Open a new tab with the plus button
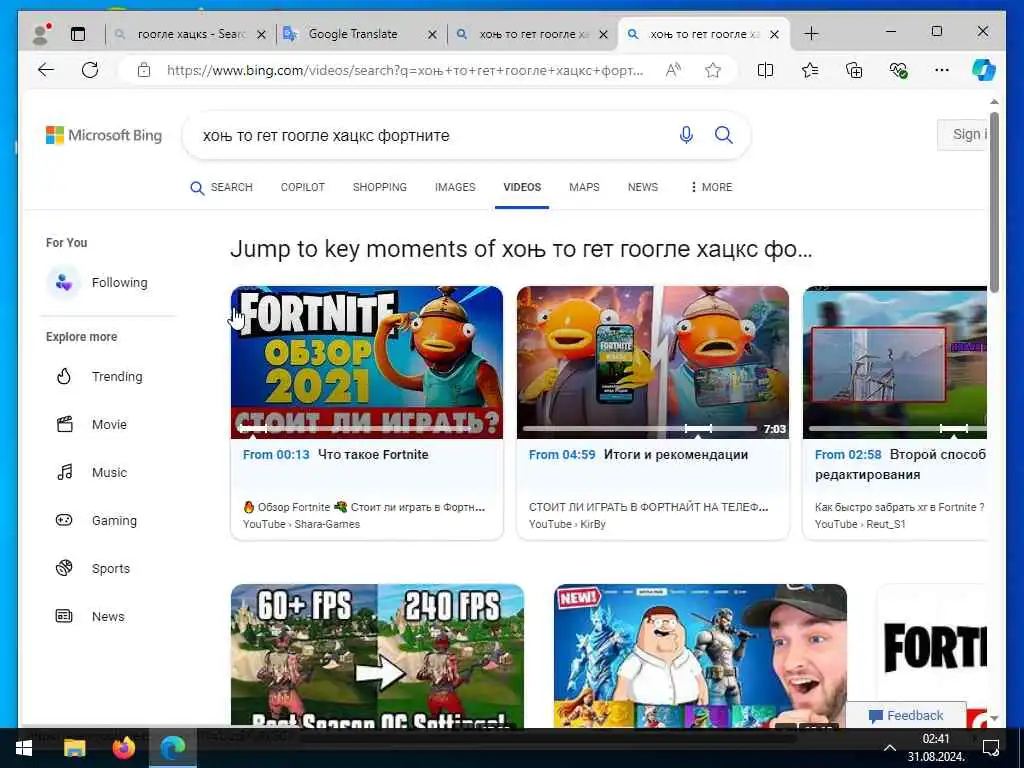This screenshot has height=768, width=1024. pyautogui.click(x=811, y=33)
